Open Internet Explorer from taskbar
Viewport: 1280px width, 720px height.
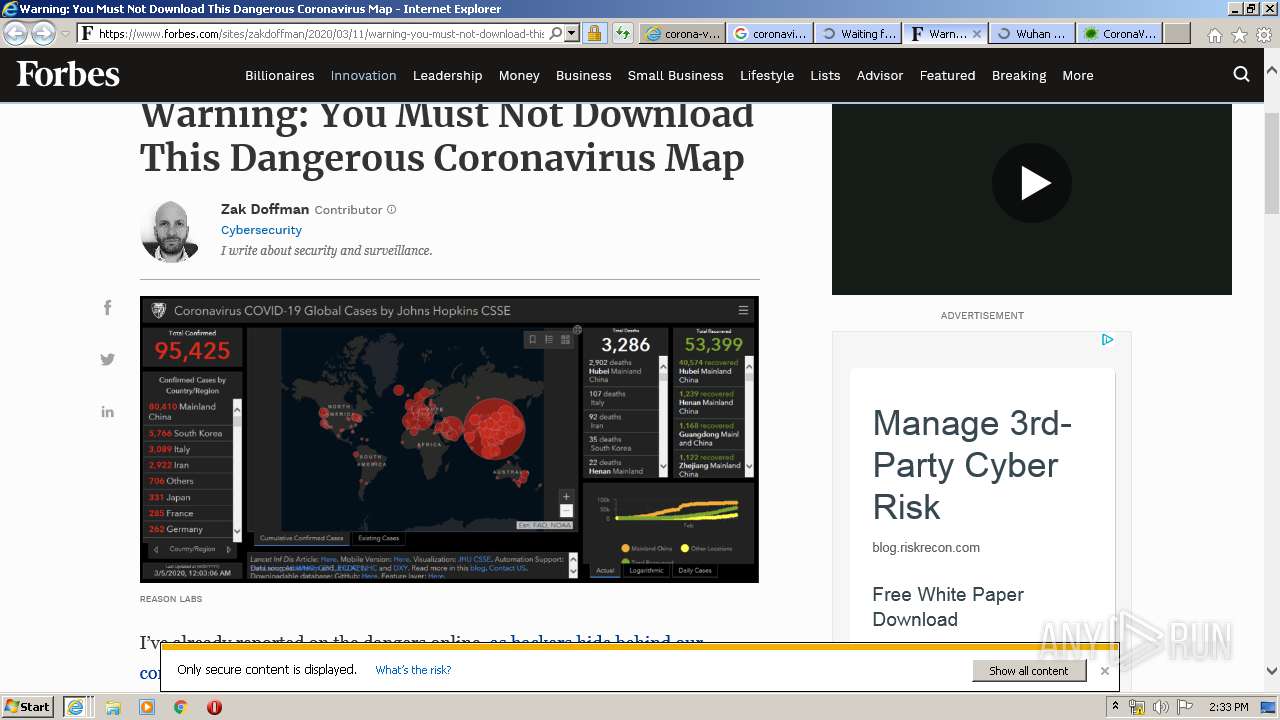tap(75, 707)
